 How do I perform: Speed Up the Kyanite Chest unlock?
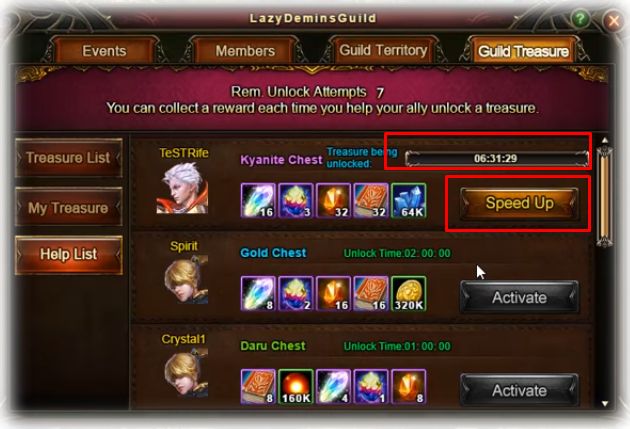coord(519,203)
